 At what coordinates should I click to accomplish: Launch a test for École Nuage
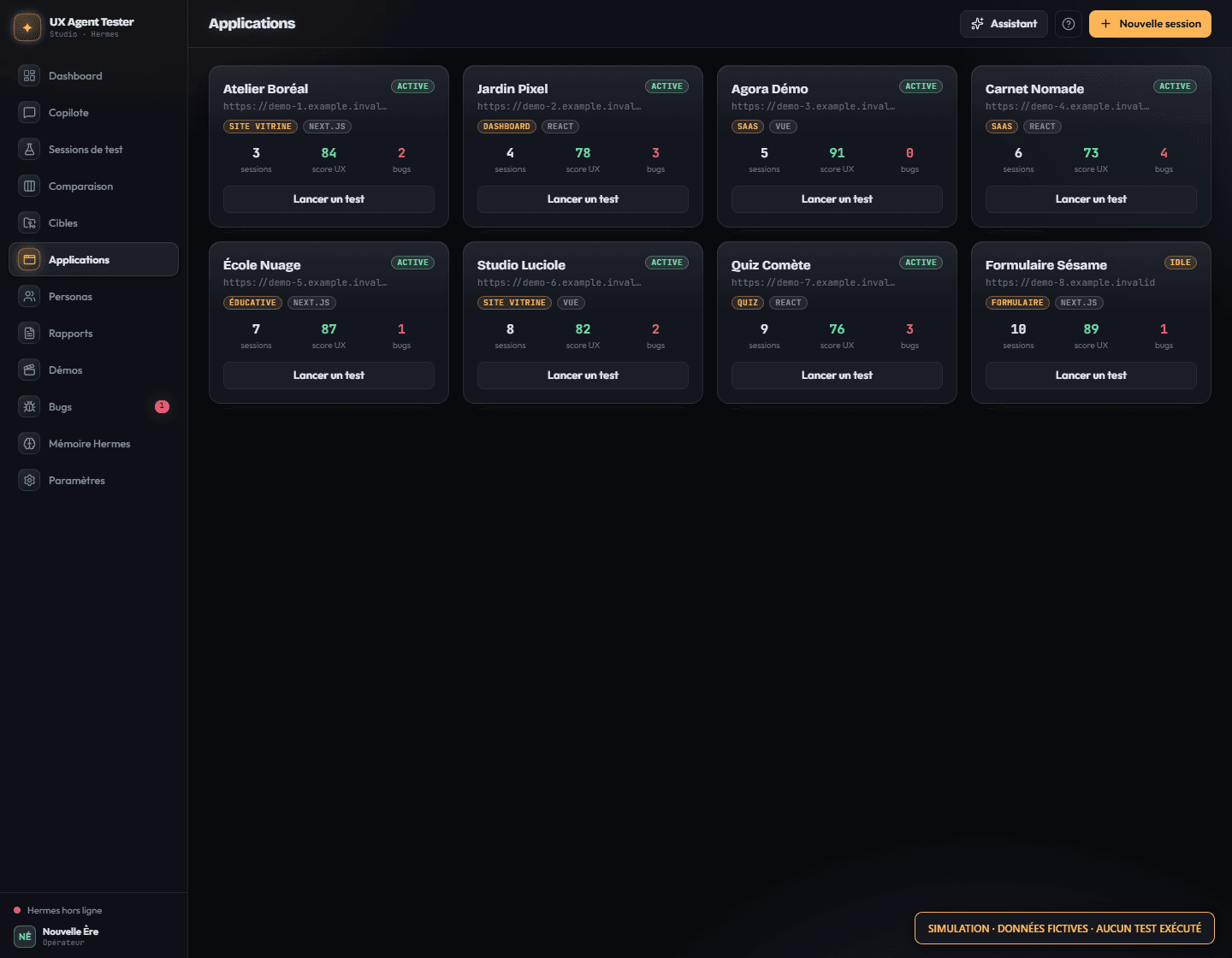(x=329, y=376)
